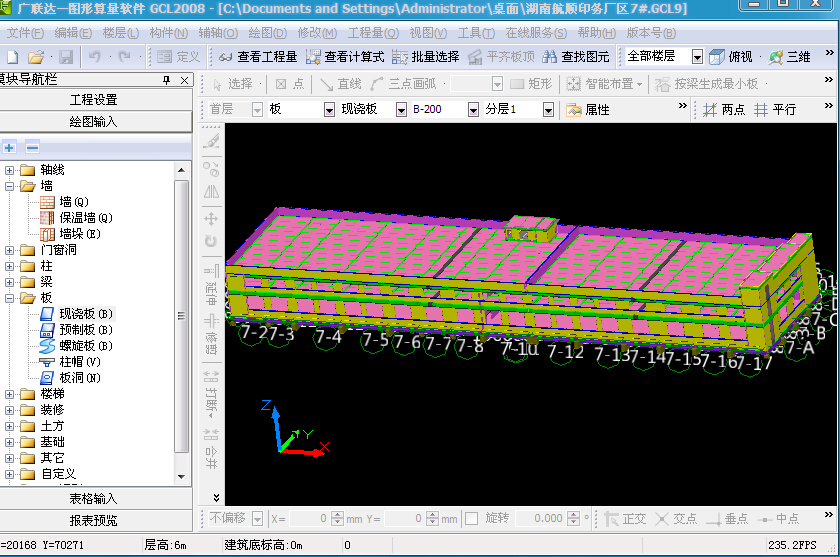Click 两点 auxiliary axis tool

coord(724,110)
